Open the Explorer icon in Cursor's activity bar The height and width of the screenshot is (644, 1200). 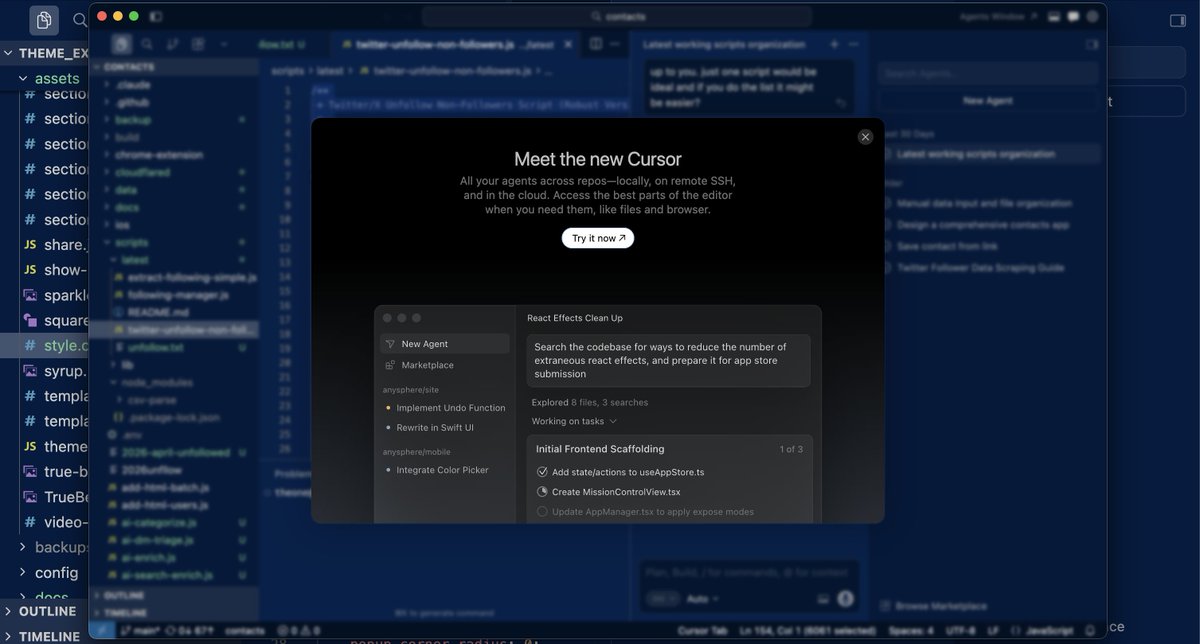121,44
